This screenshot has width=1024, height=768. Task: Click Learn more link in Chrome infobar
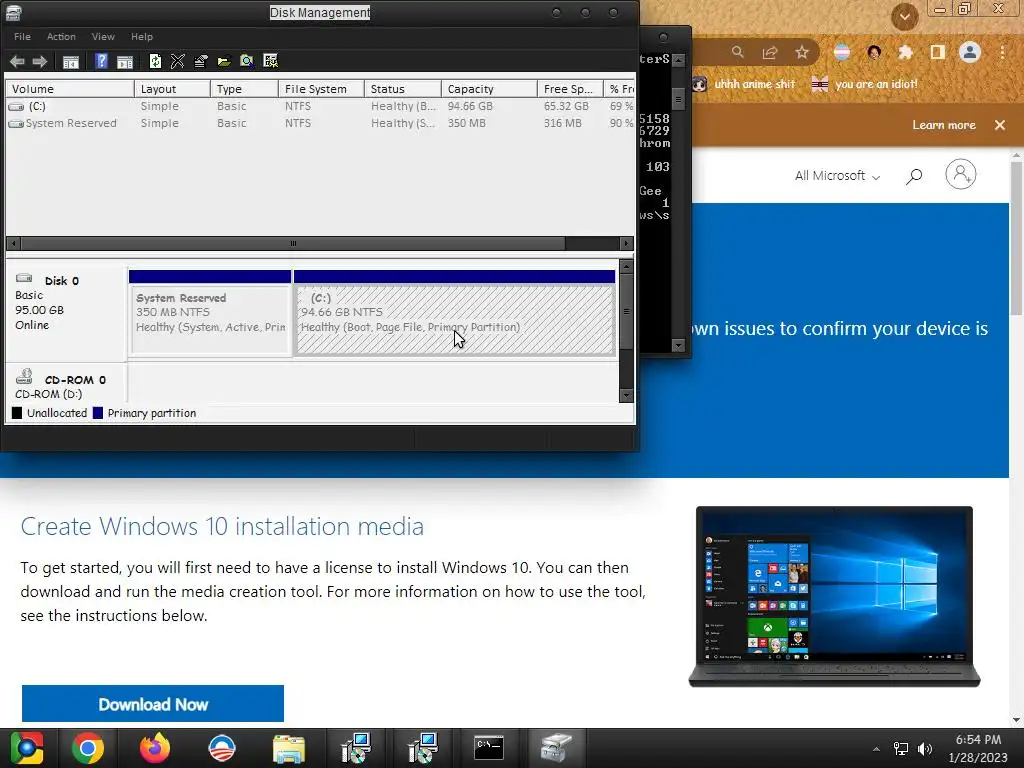tap(944, 125)
